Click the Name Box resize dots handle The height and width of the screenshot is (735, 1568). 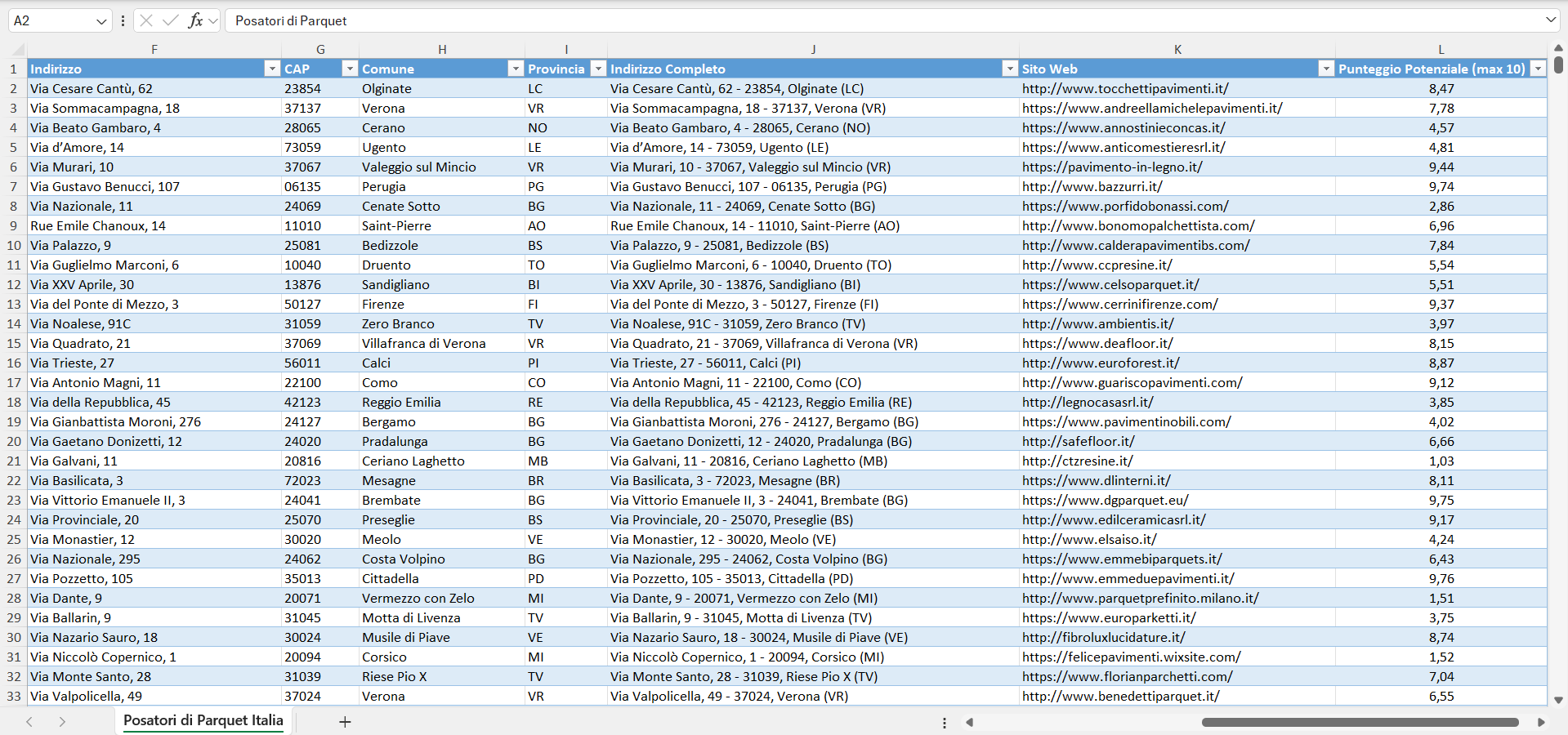click(123, 20)
